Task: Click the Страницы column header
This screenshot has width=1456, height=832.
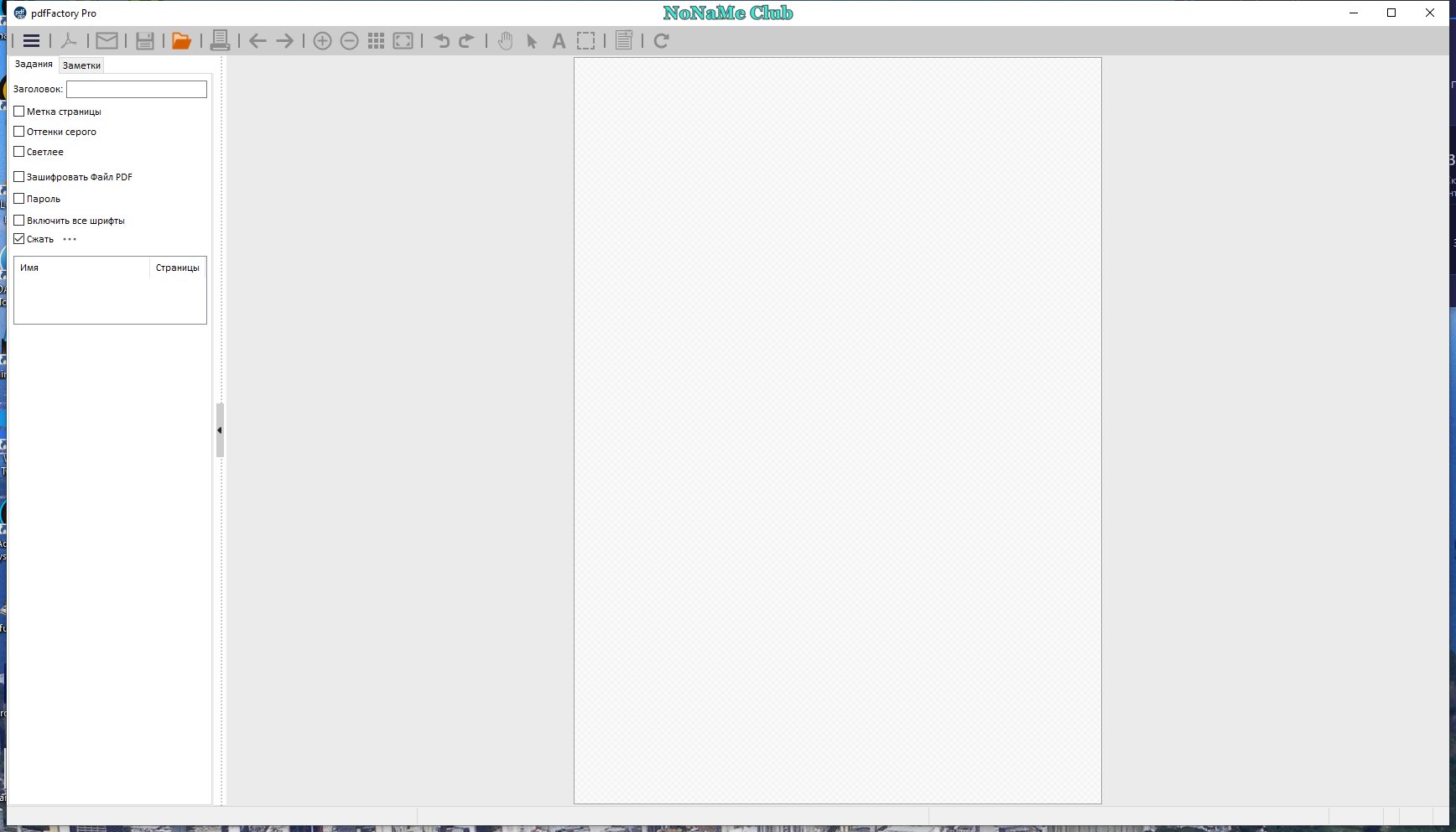Action: (178, 268)
